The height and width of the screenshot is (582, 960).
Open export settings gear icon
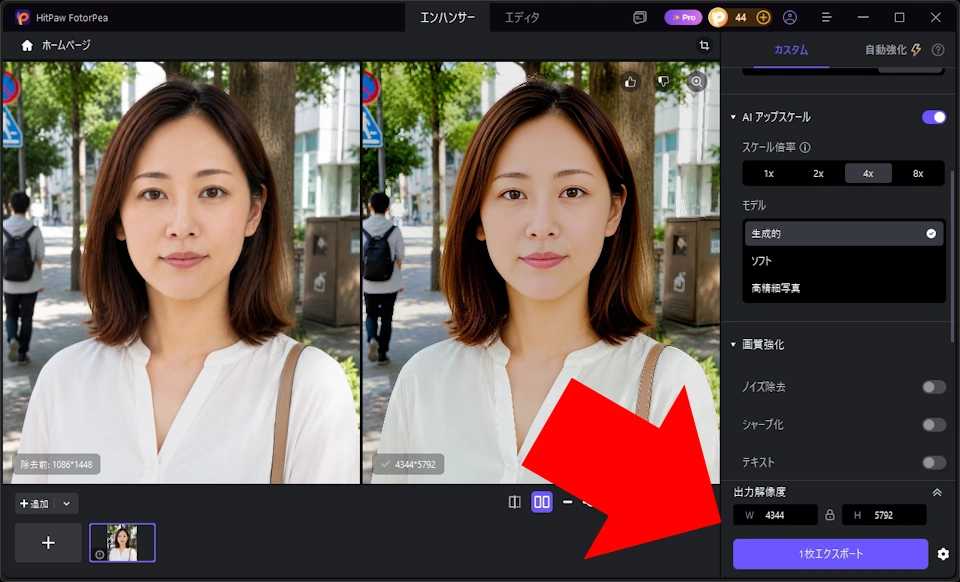943,554
